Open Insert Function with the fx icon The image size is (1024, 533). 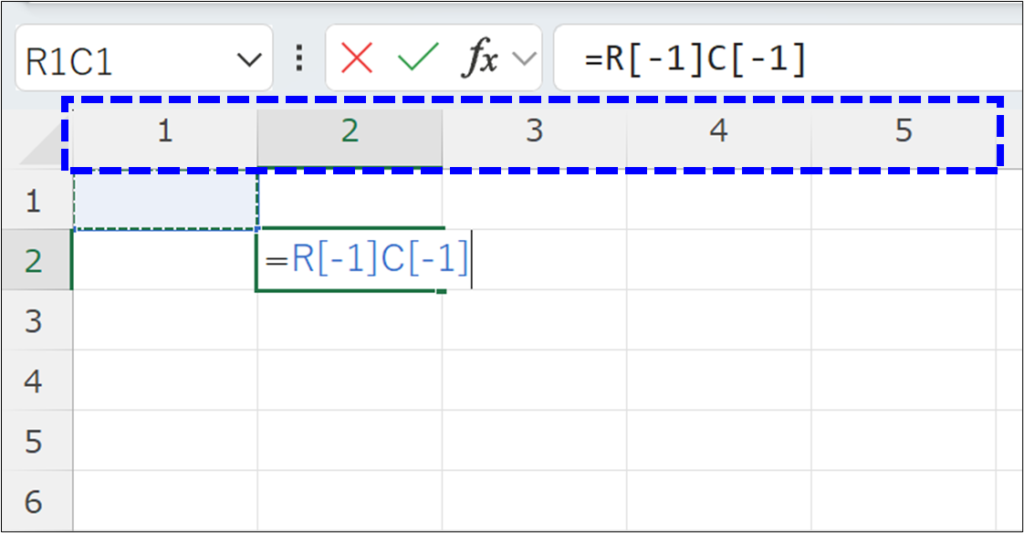coord(479,59)
